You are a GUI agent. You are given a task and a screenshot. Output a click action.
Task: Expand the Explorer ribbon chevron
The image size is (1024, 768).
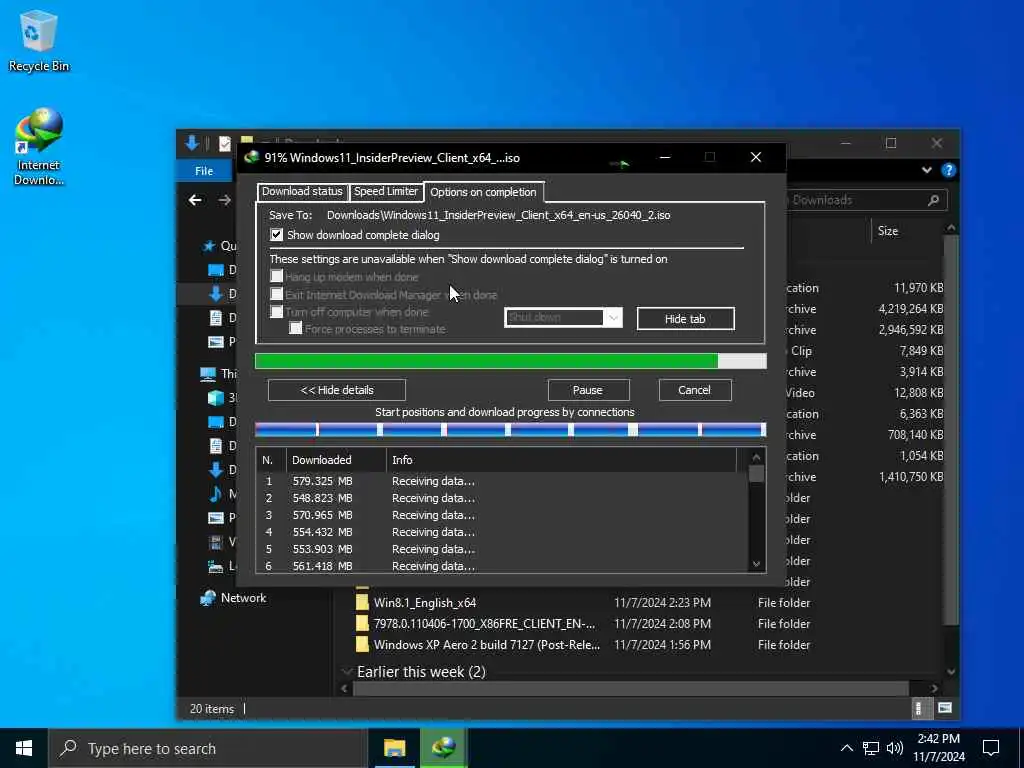point(927,170)
